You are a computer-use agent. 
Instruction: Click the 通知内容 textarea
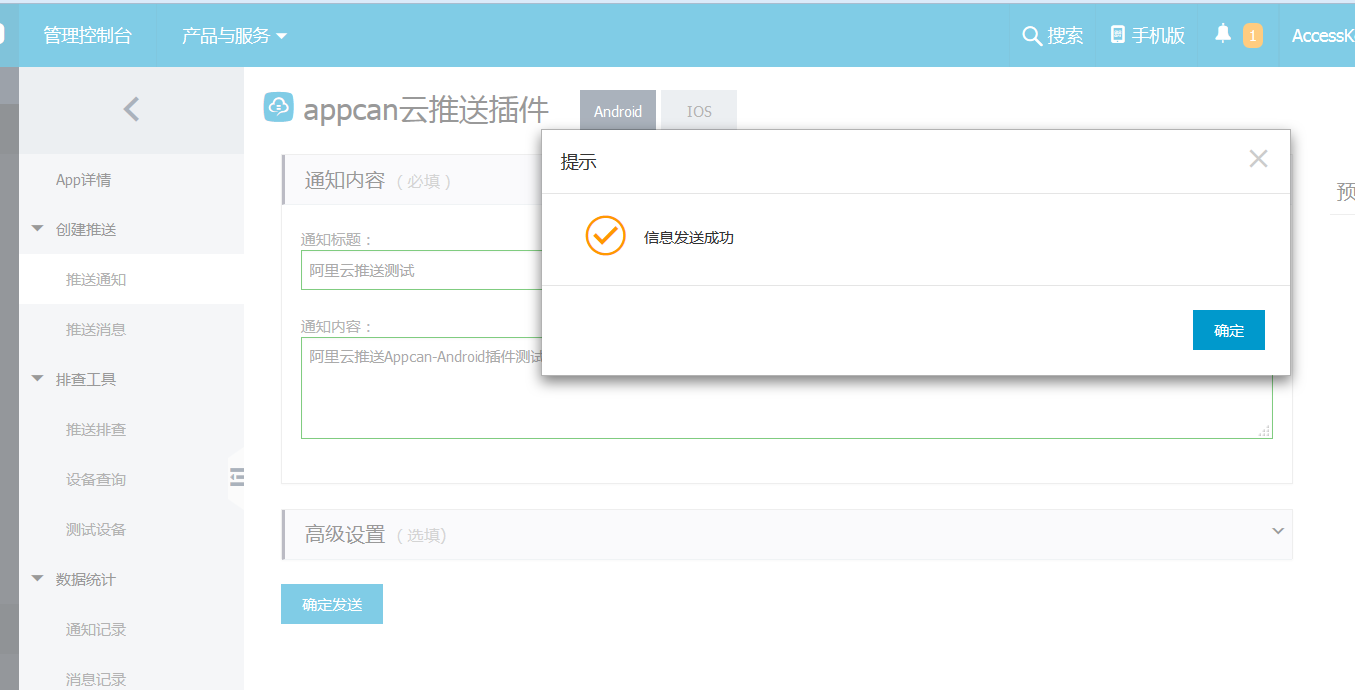coord(786,388)
